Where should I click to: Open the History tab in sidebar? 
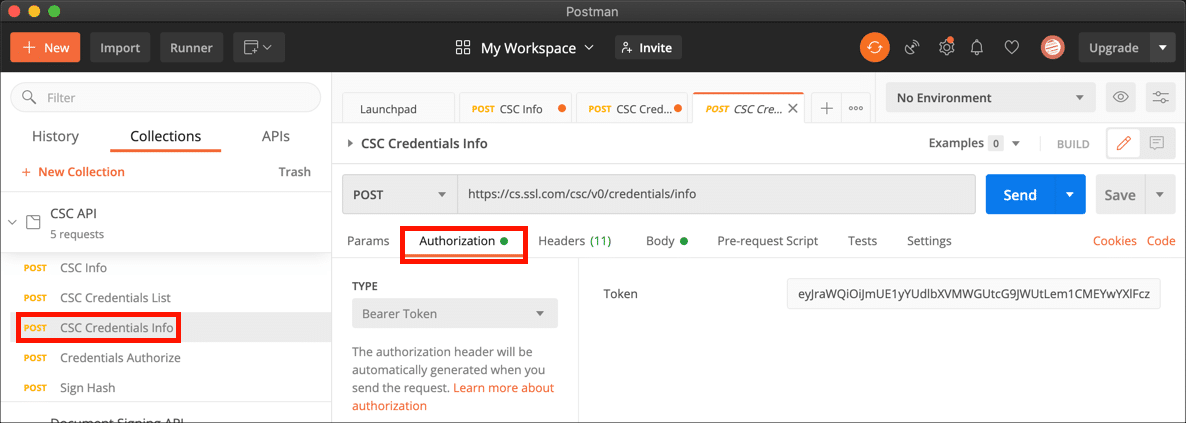point(55,137)
